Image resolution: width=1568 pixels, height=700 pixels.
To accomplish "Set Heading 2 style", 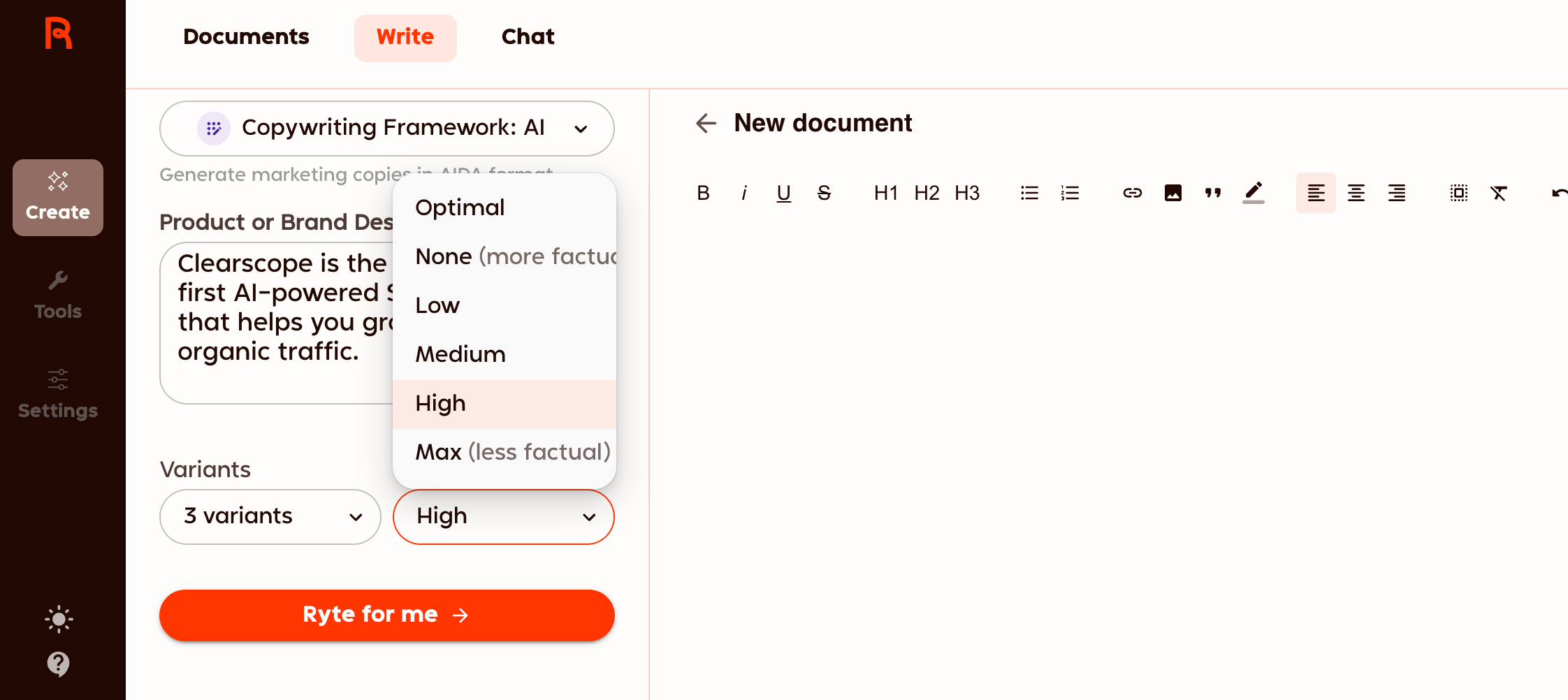I will point(927,193).
